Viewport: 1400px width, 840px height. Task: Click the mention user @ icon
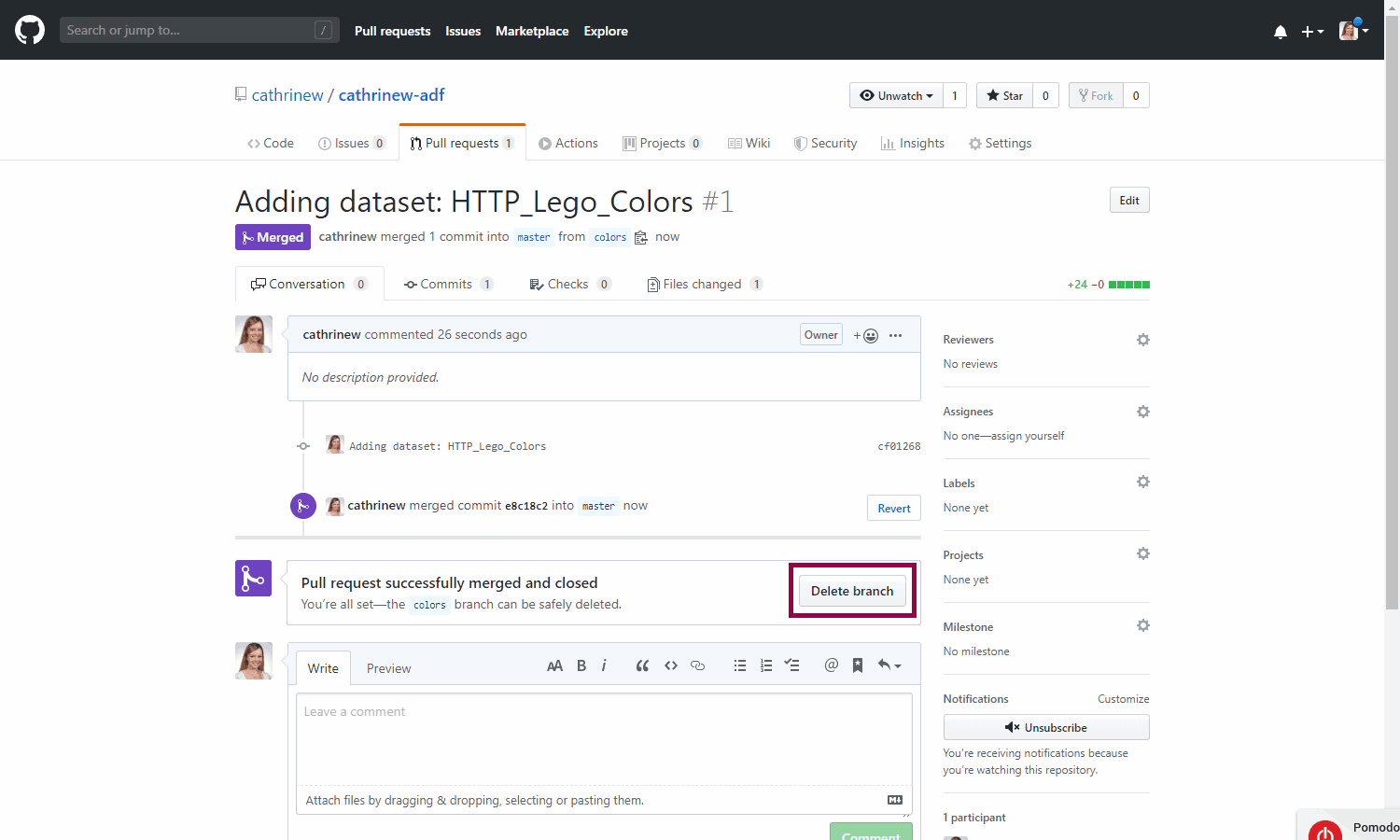[831, 665]
